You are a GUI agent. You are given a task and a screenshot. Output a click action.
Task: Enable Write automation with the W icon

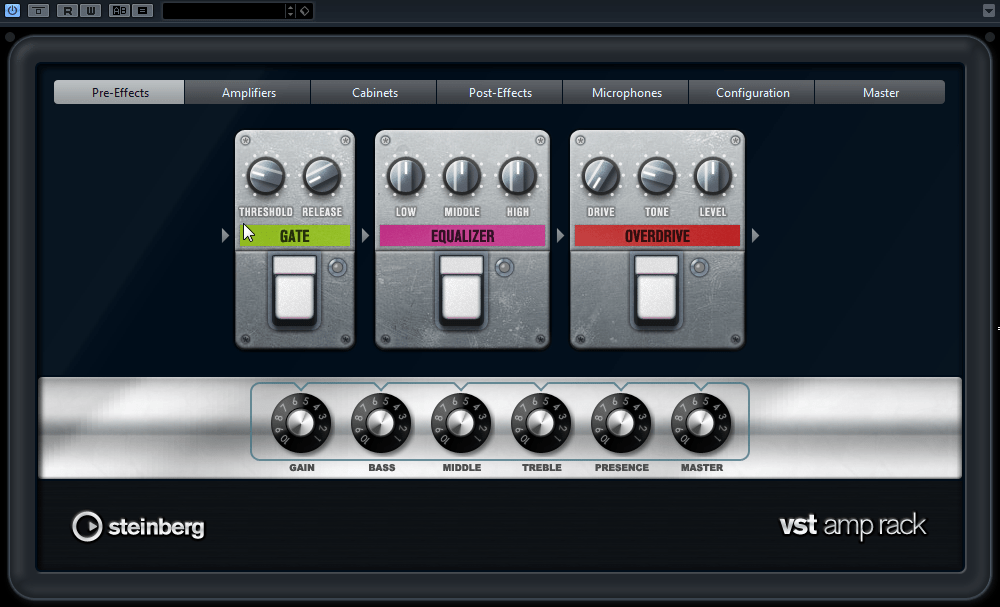tap(89, 11)
